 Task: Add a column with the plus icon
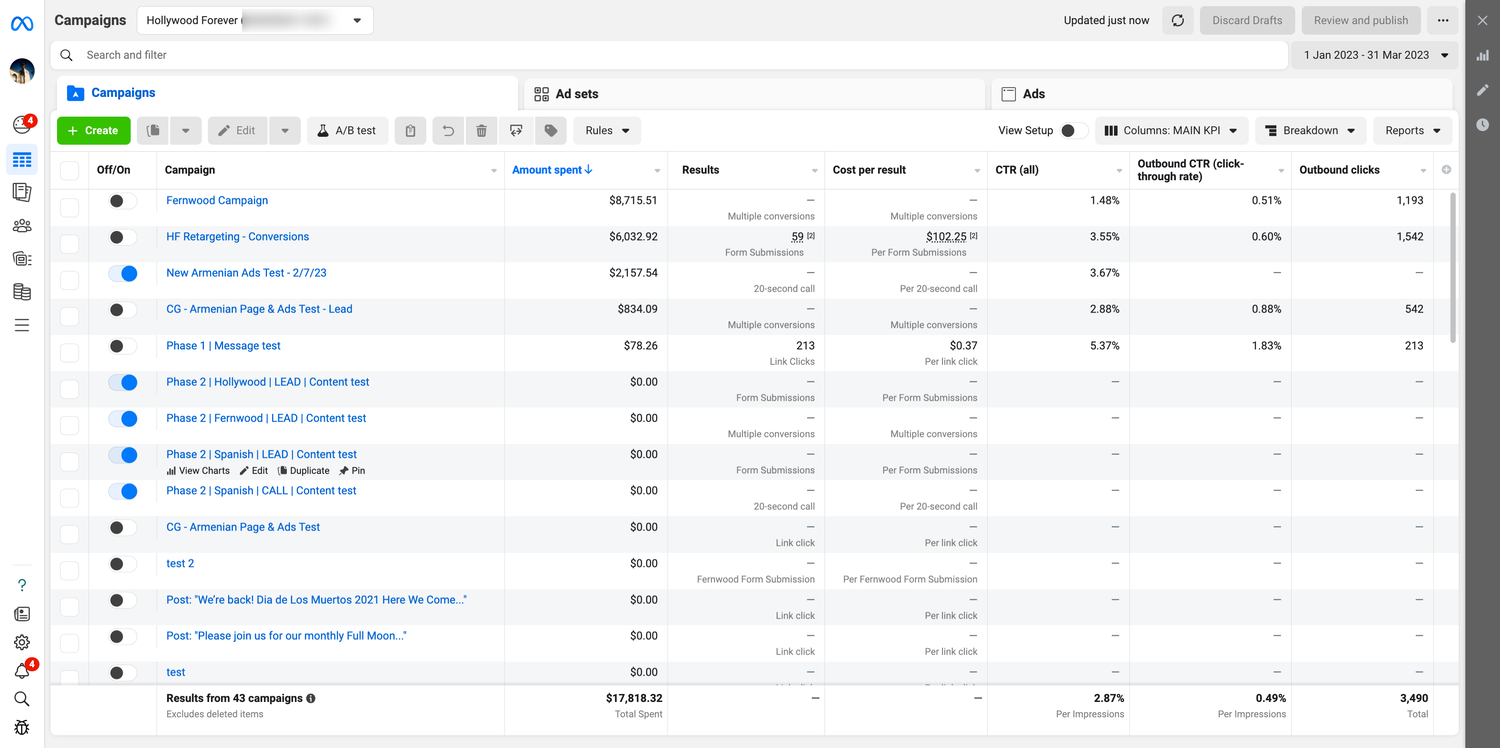pos(1446,170)
